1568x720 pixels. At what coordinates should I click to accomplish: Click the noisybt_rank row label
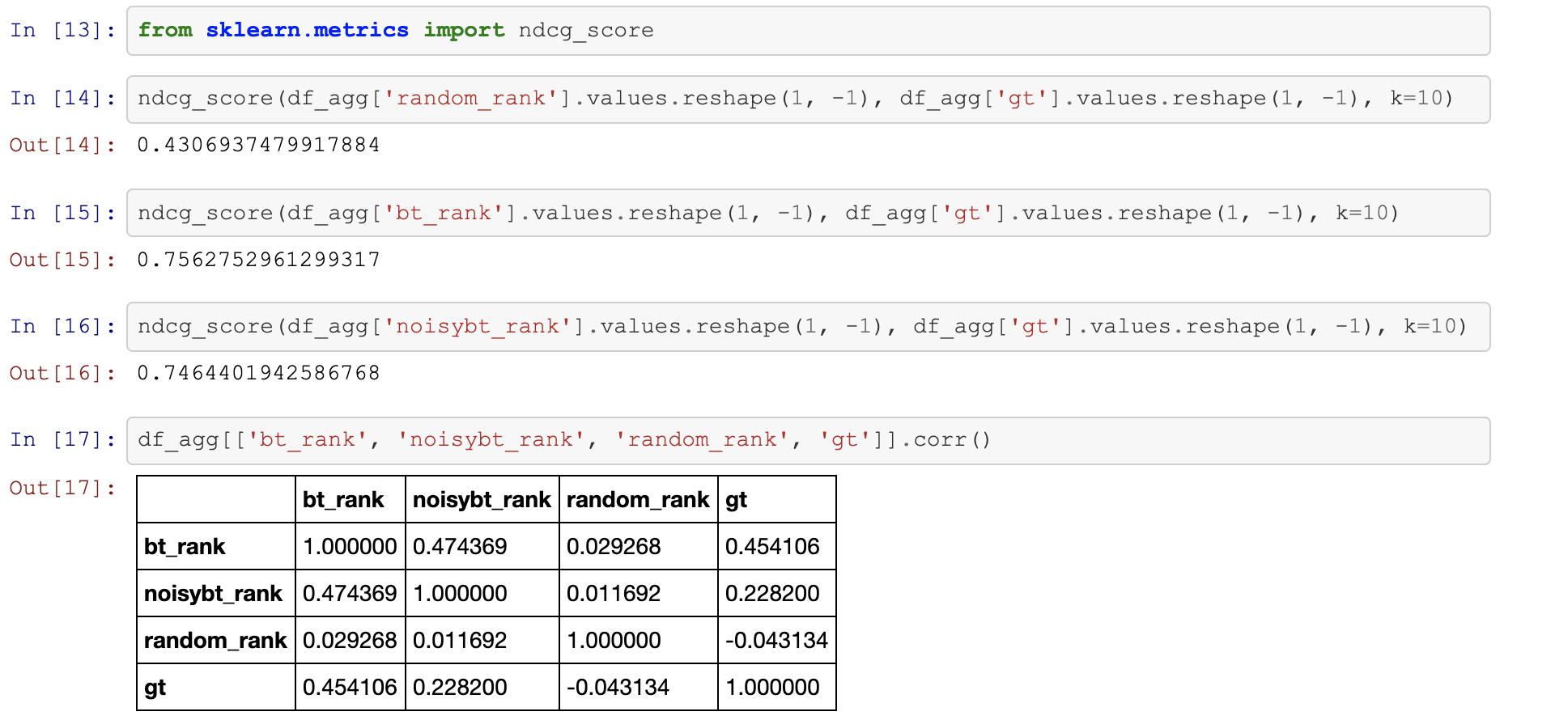click(x=216, y=594)
